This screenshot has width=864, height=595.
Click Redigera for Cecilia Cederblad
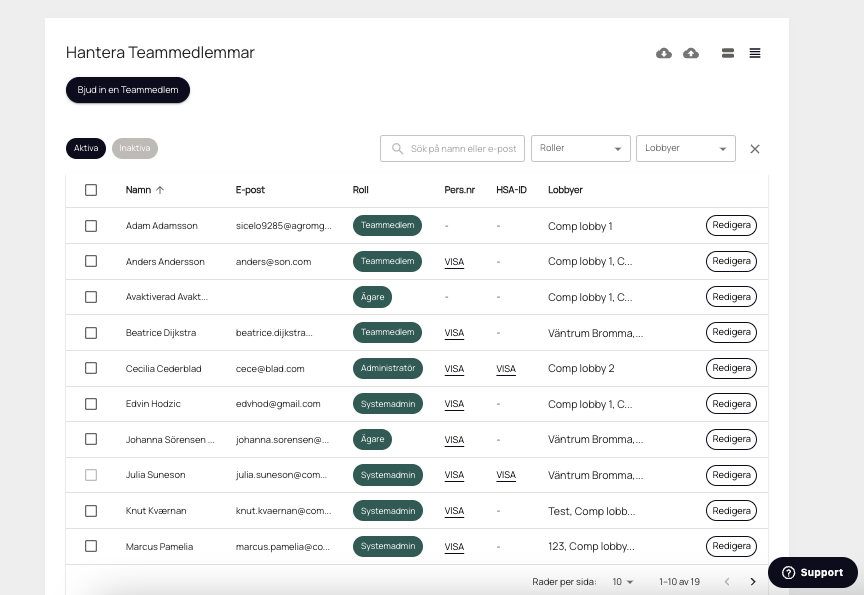731,368
